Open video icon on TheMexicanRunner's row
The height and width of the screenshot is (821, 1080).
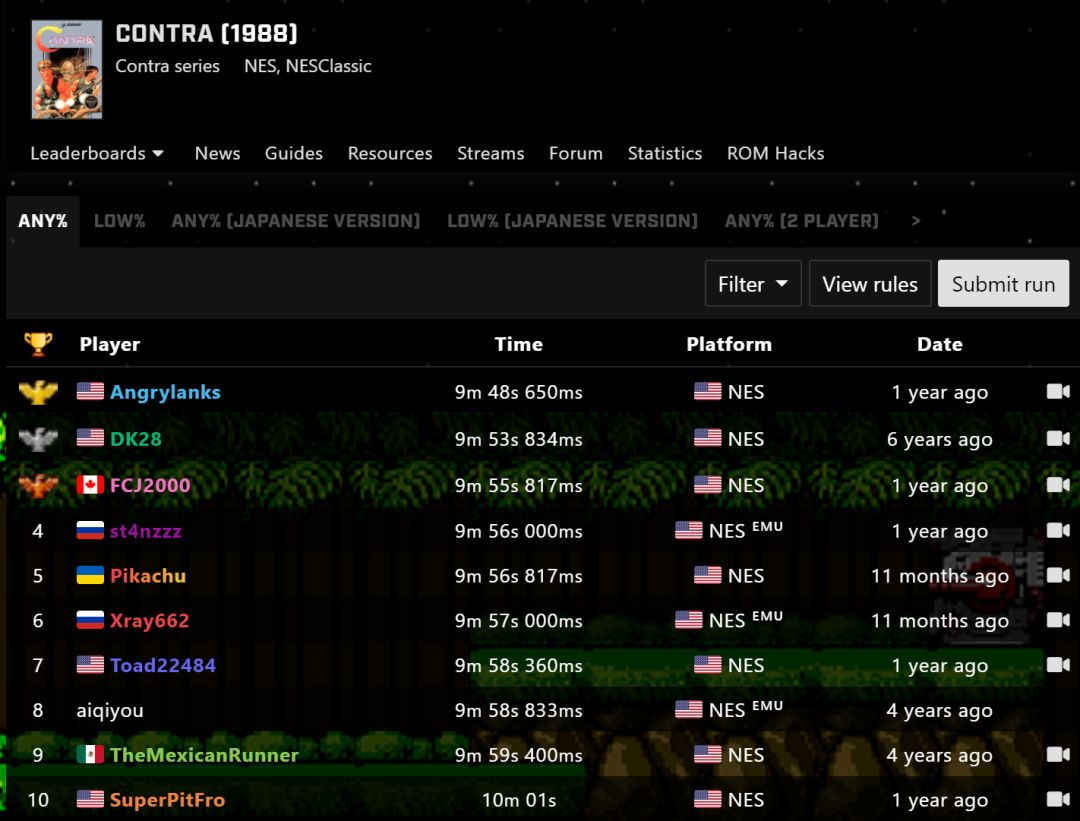[x=1057, y=755]
